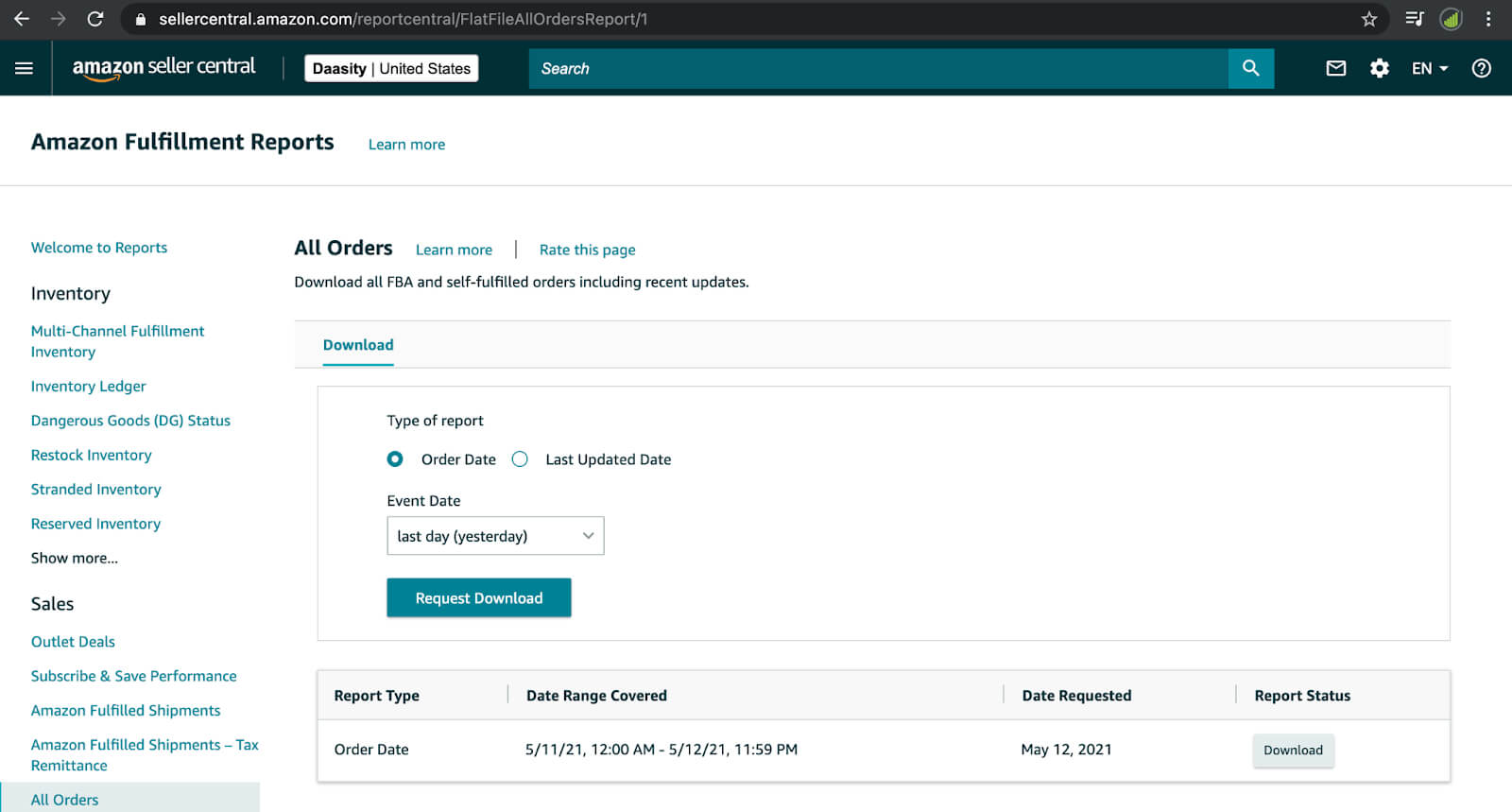This screenshot has width=1512, height=812.
Task: Click the Report Type column header
Action: click(x=377, y=696)
